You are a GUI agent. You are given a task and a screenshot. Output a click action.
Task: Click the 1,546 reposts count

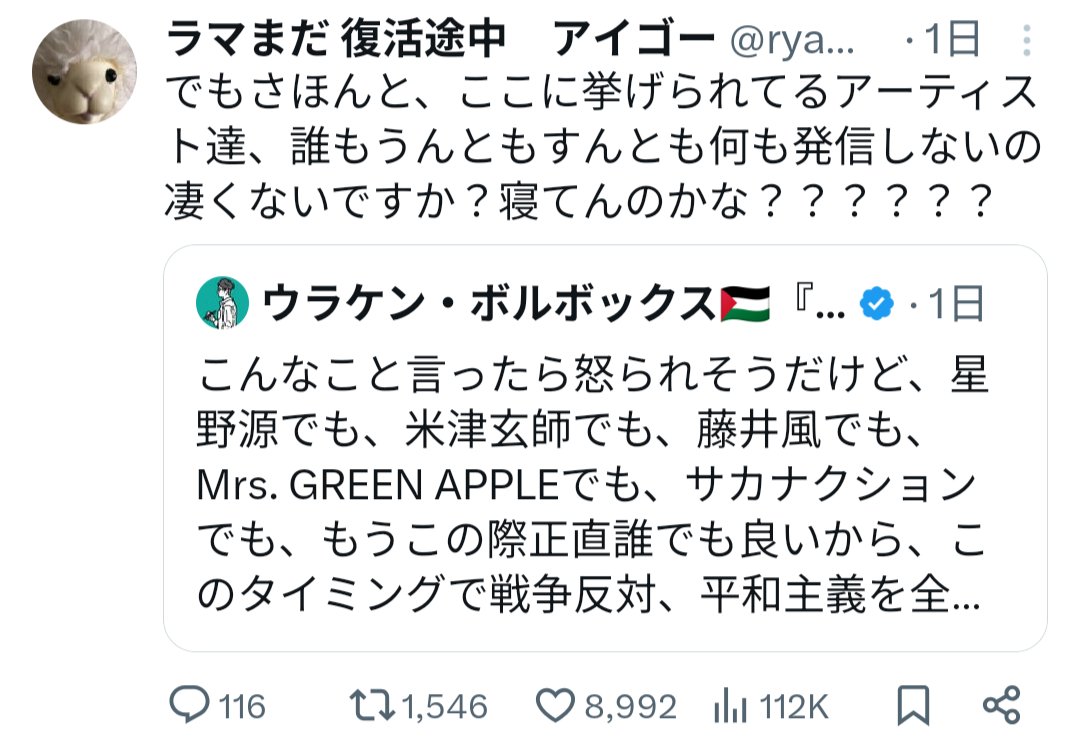pyautogui.click(x=444, y=708)
